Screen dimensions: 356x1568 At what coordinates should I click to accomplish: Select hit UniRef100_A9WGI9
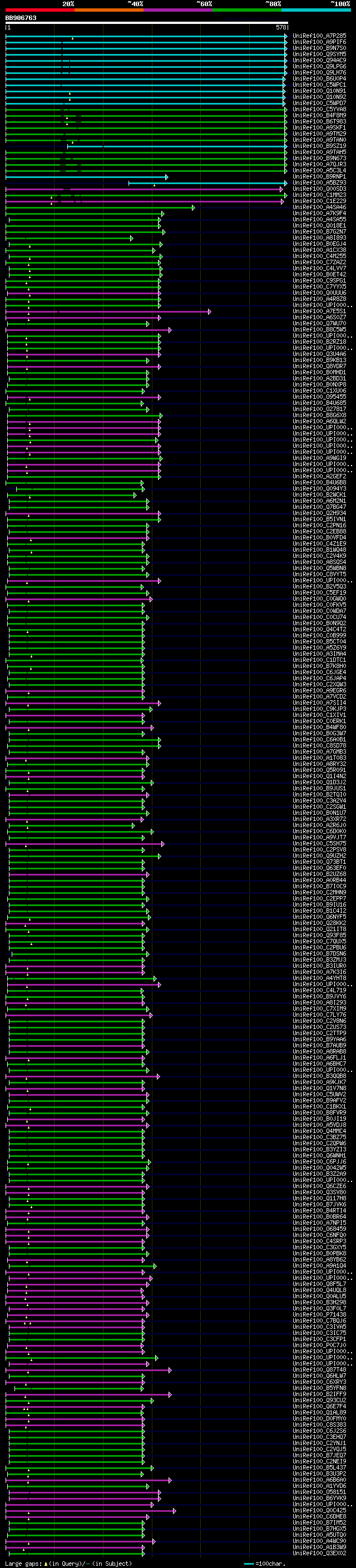[x=319, y=458]
